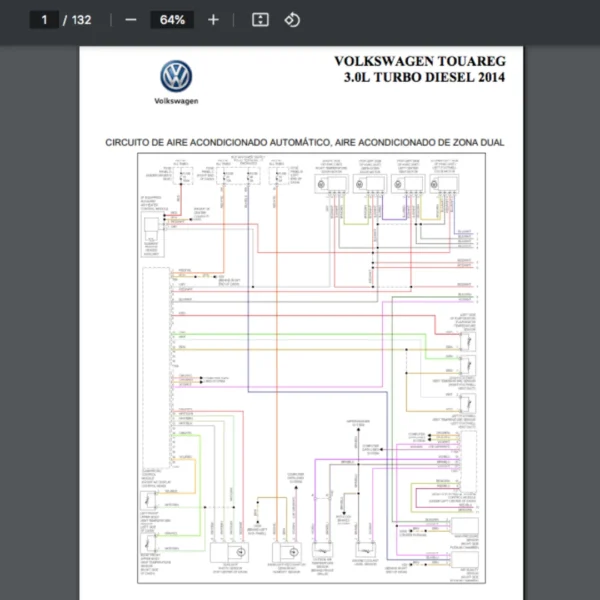Click the rotate page icon
Viewport: 600px width, 600px height.
click(292, 20)
